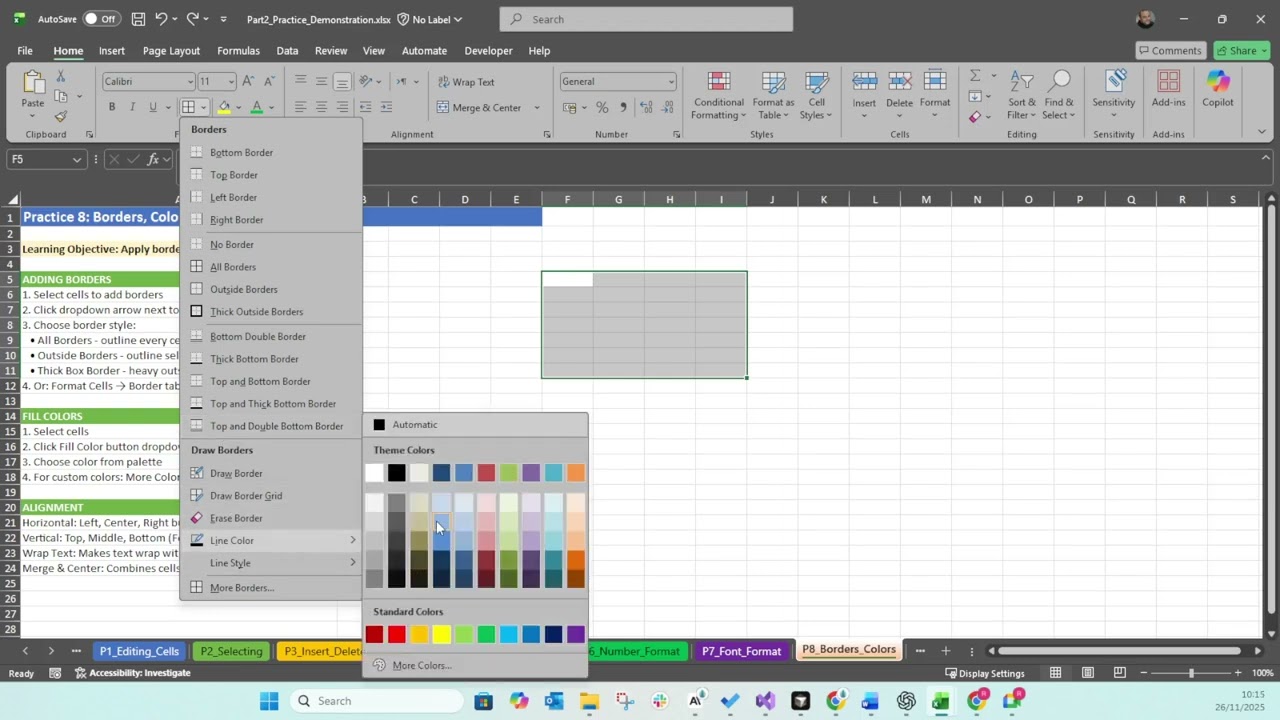The height and width of the screenshot is (720, 1280).
Task: Click the Clear eraser icon in Editing
Action: point(975,117)
